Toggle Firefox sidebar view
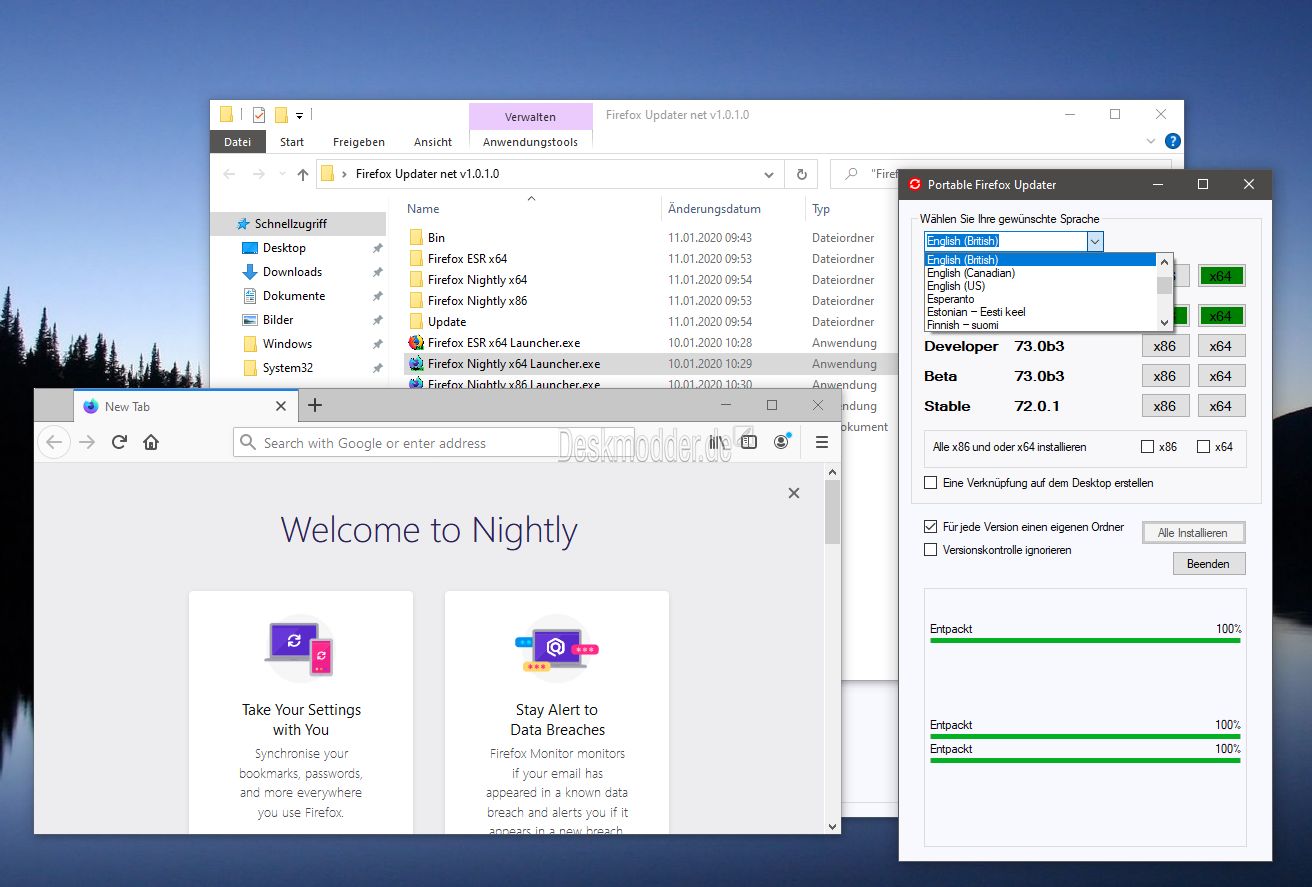Screen dimensions: 1312x887 click(x=749, y=442)
